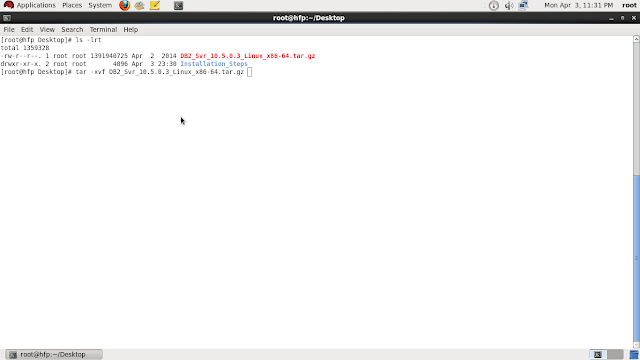The image size is (640, 360).
Task: Open the volume control speaker icon
Action: 509,5
